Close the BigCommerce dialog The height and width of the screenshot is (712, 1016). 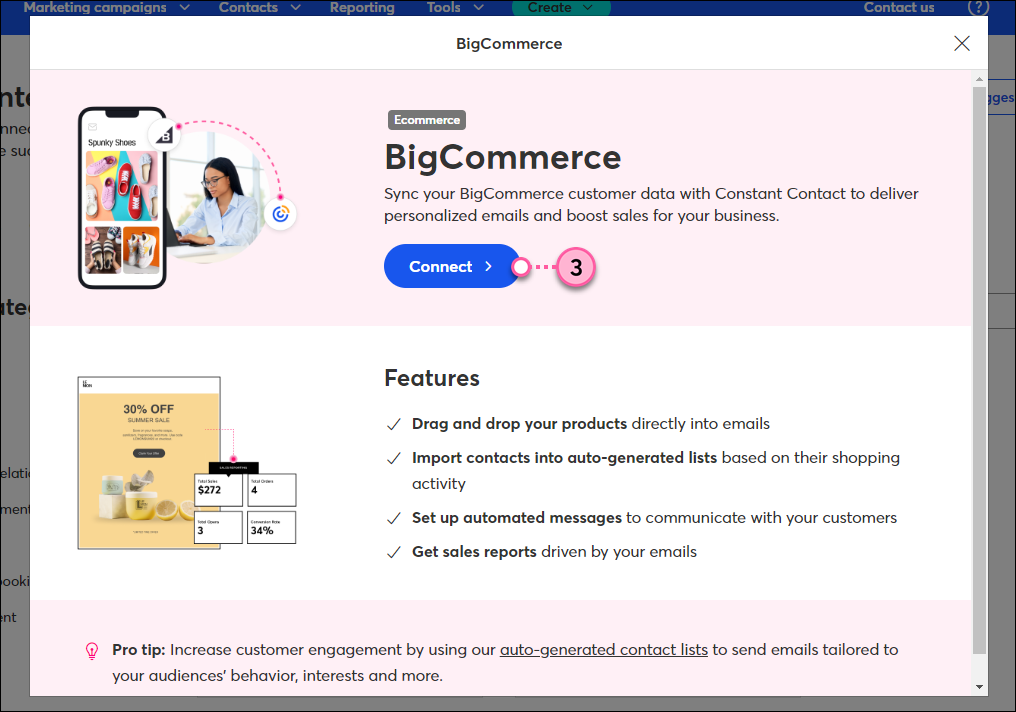click(962, 43)
